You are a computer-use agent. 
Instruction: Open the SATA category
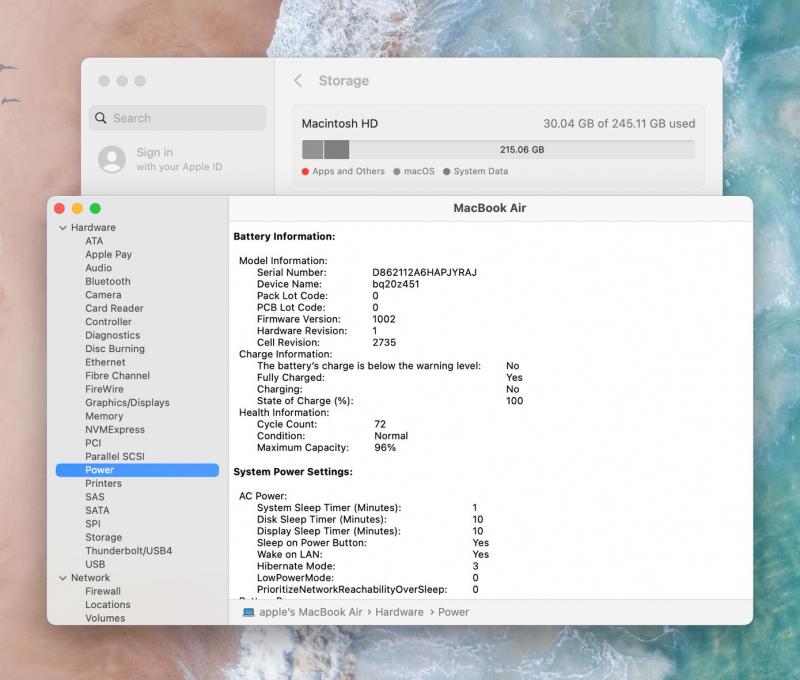tap(97, 511)
